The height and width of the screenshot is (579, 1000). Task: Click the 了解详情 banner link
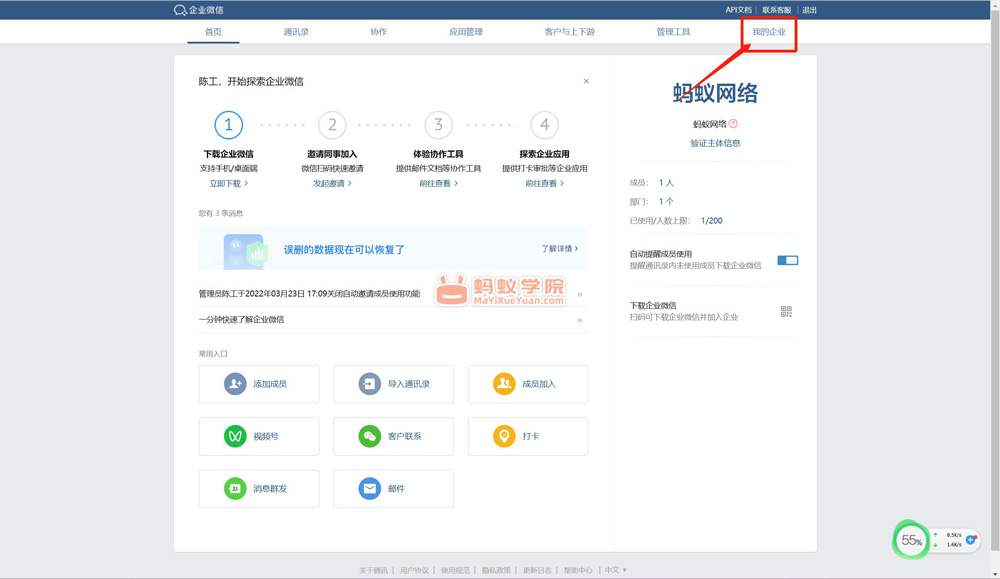559,248
